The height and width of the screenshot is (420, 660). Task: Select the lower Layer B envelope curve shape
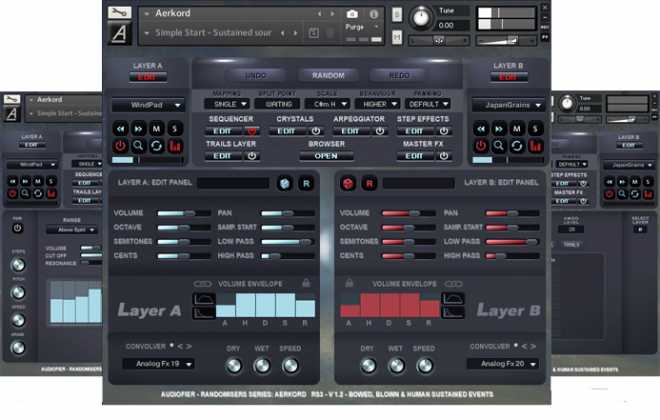[453, 312]
